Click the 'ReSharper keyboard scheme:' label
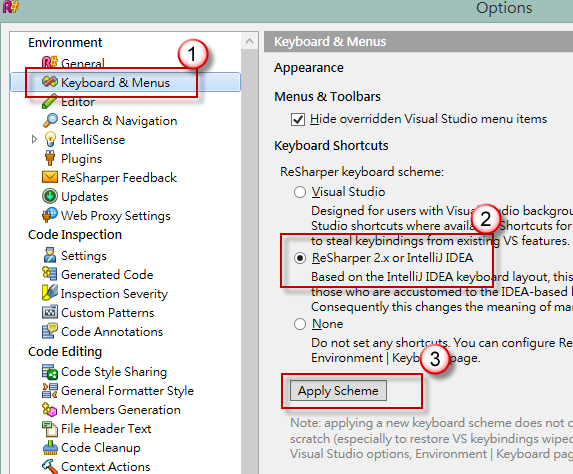 (x=362, y=172)
